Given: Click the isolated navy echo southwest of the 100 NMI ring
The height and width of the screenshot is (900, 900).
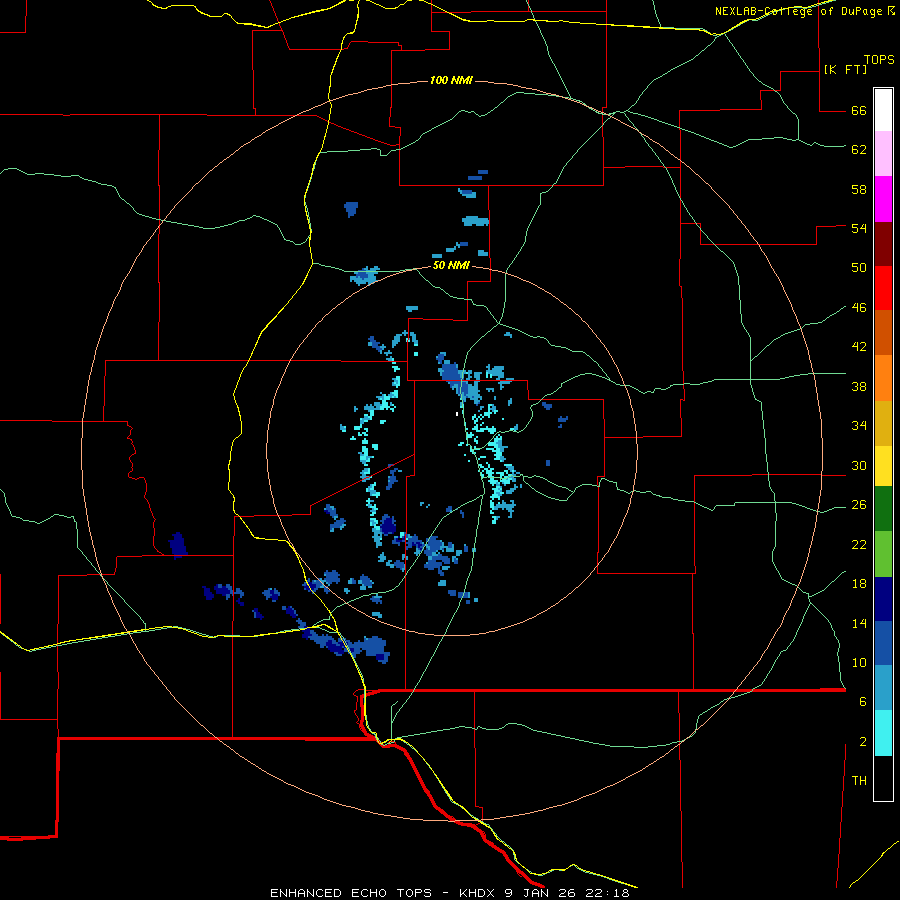Looking at the screenshot, I should click(x=178, y=545).
